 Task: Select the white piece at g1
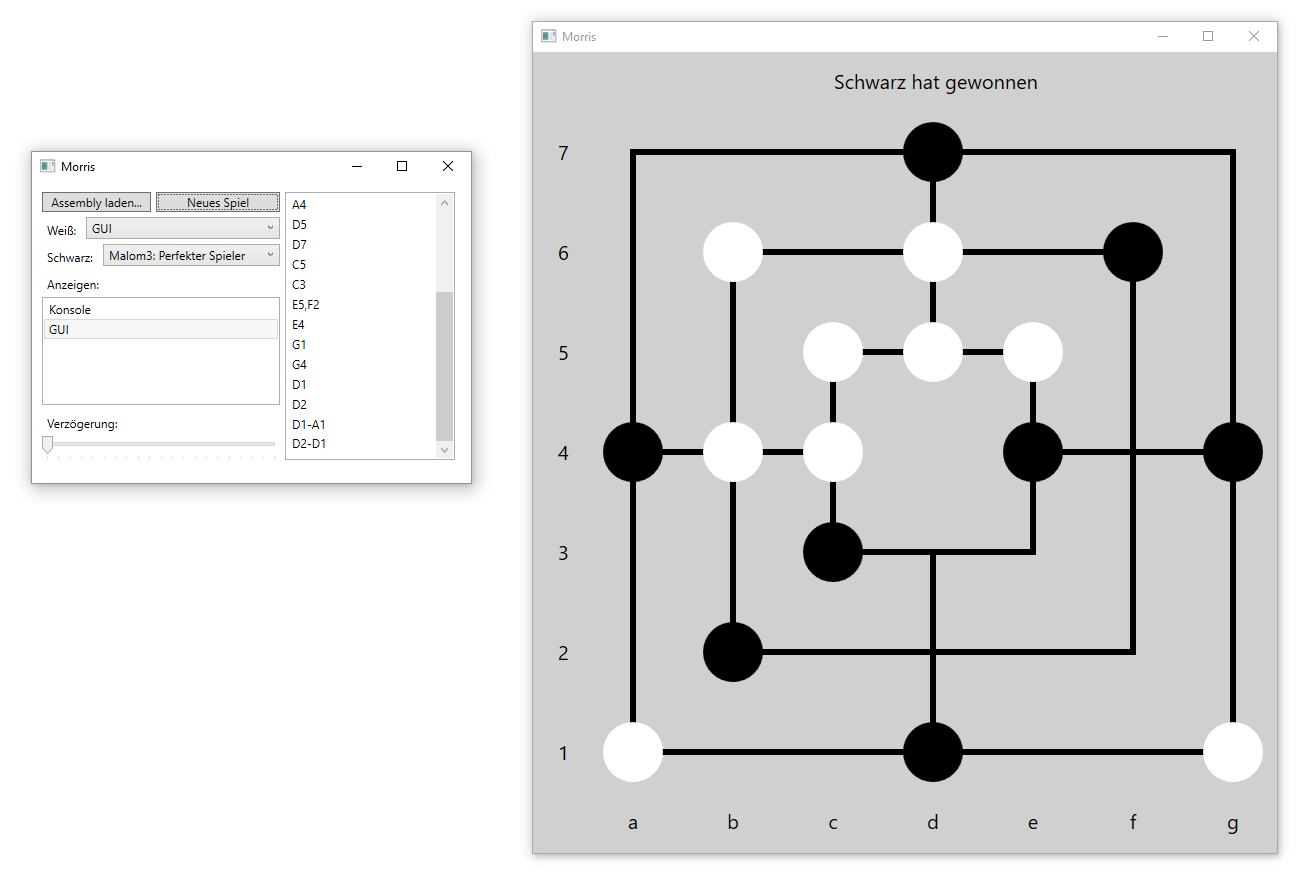pos(1232,752)
